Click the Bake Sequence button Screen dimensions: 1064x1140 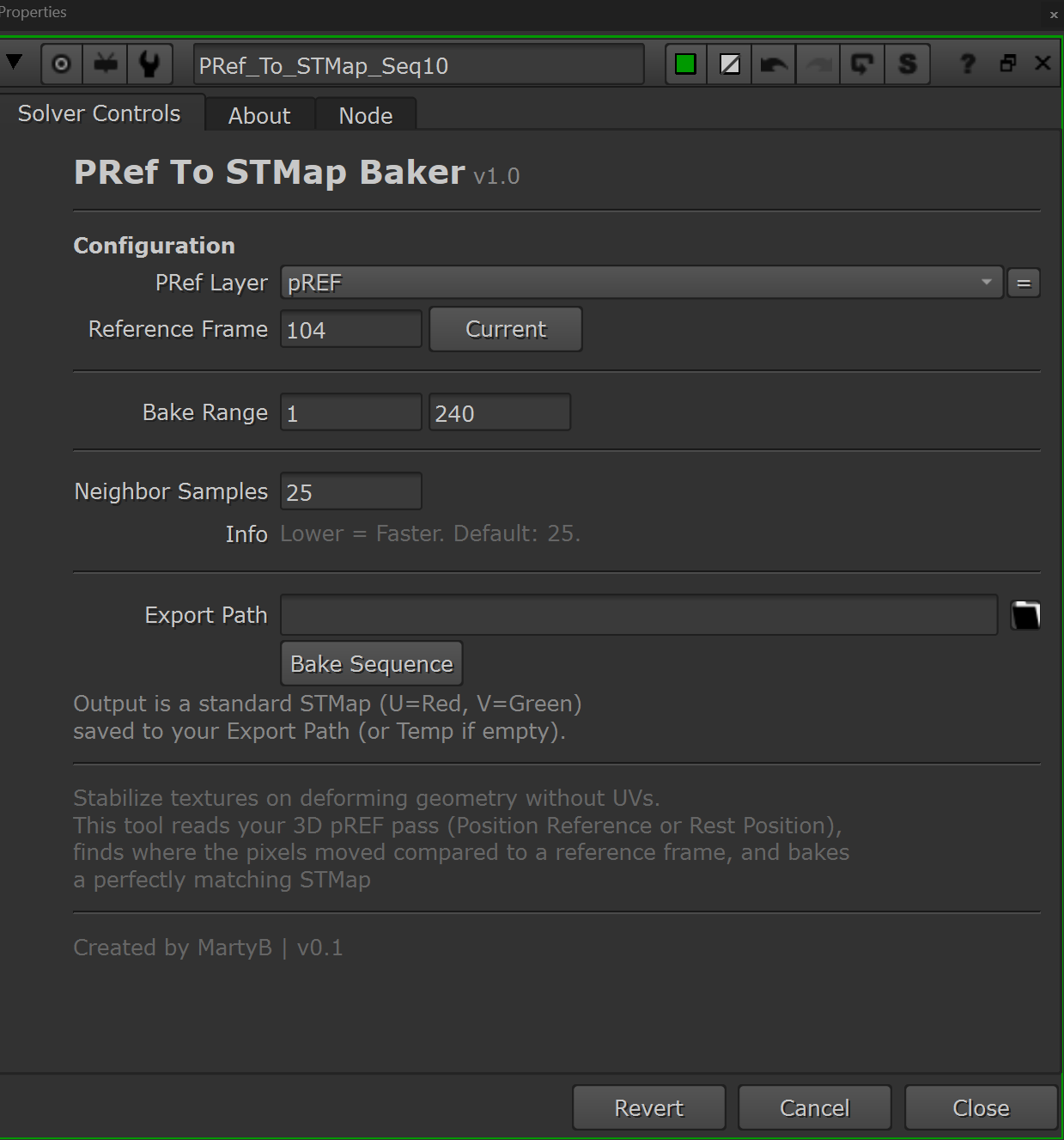[372, 664]
